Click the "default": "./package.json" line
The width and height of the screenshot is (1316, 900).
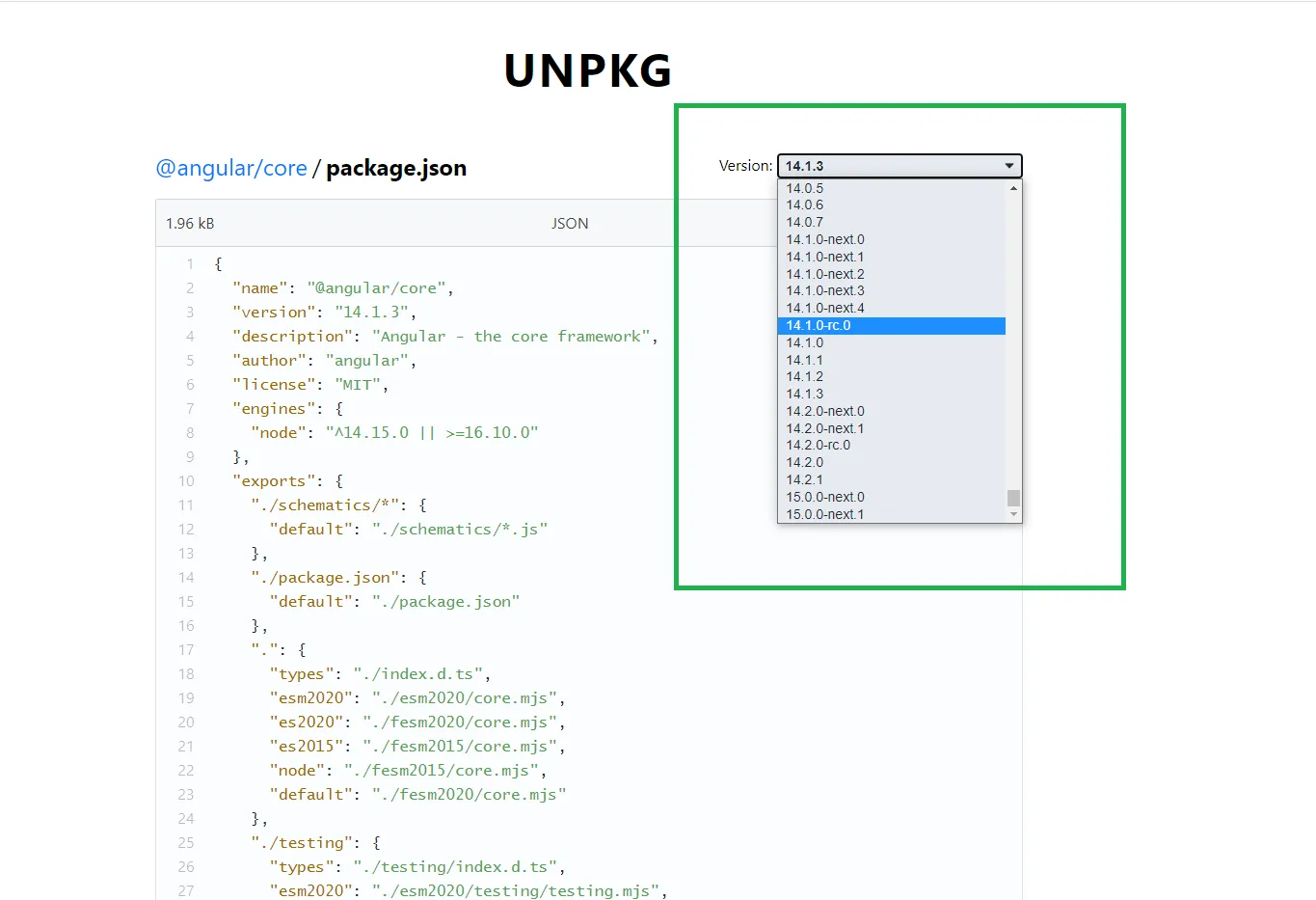(395, 602)
